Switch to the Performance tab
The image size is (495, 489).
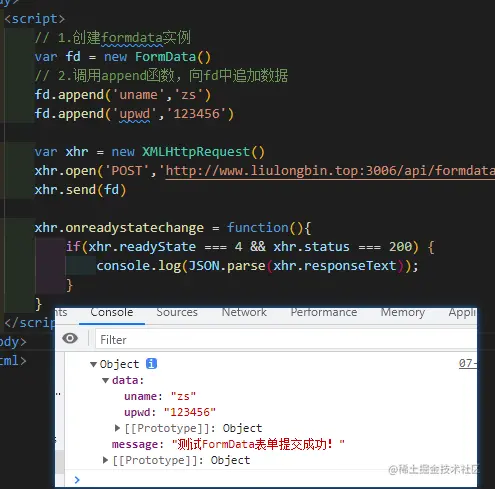(x=324, y=312)
